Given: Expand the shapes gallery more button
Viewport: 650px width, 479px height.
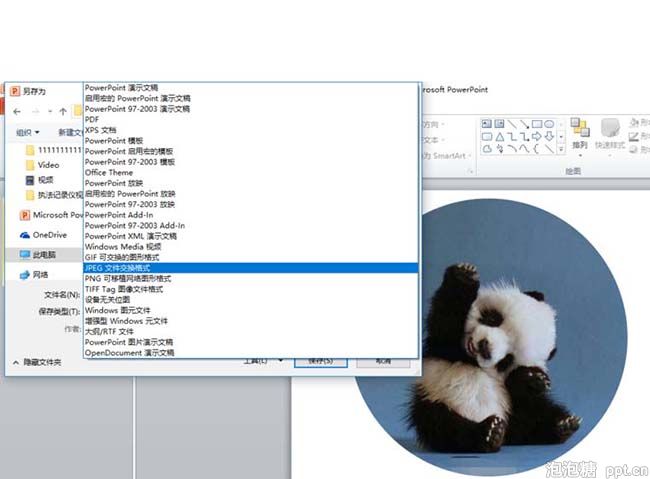Looking at the screenshot, I should (x=561, y=148).
